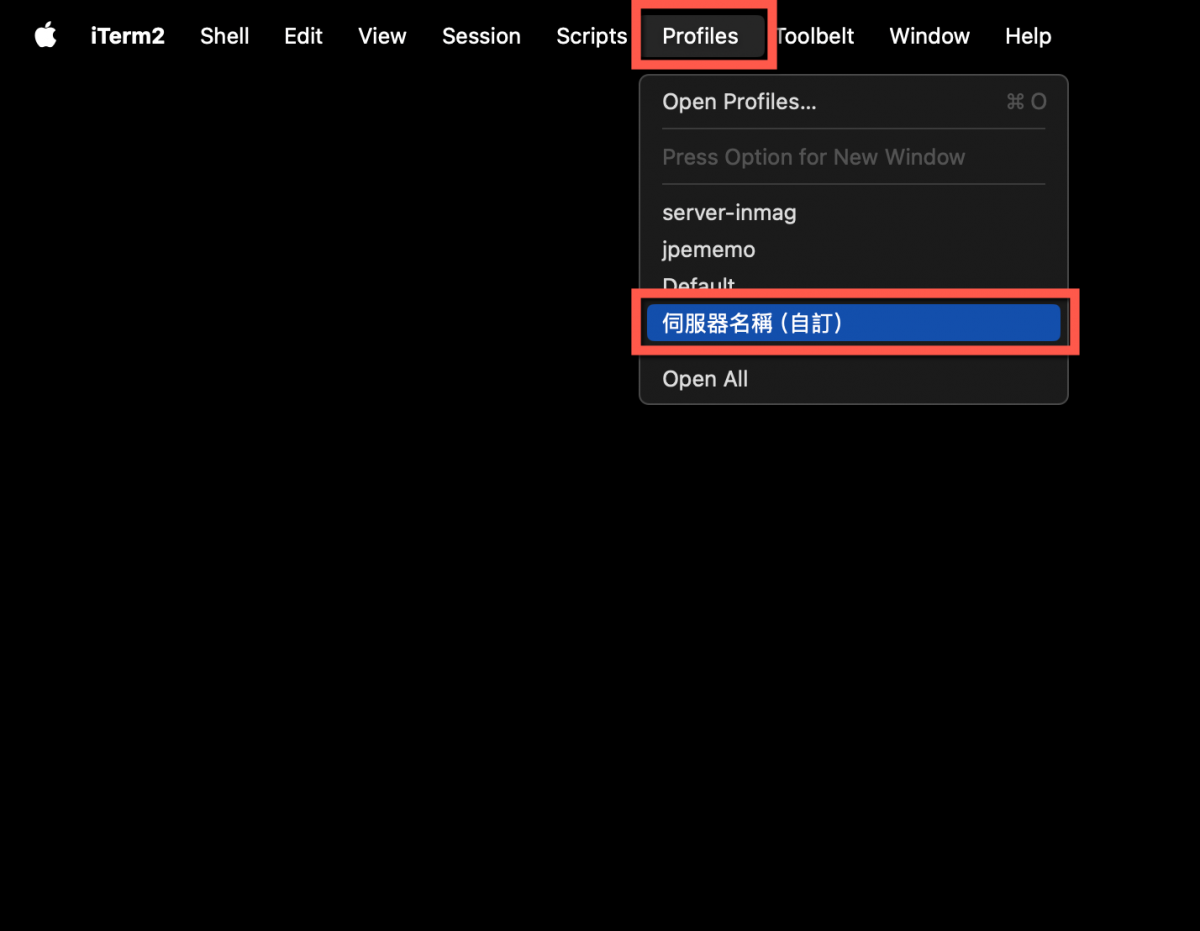Open the Edit menu
The width and height of the screenshot is (1200, 931).
[303, 36]
